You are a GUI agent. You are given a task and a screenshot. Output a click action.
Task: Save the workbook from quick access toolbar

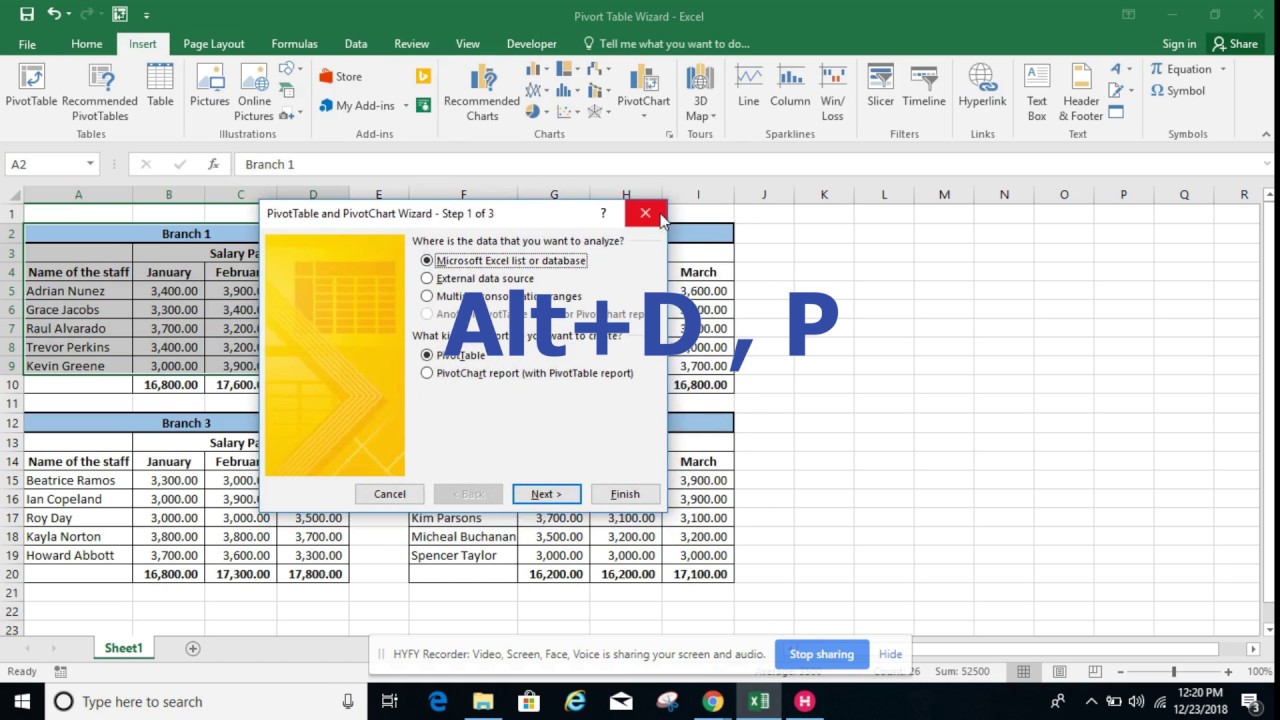tap(27, 15)
